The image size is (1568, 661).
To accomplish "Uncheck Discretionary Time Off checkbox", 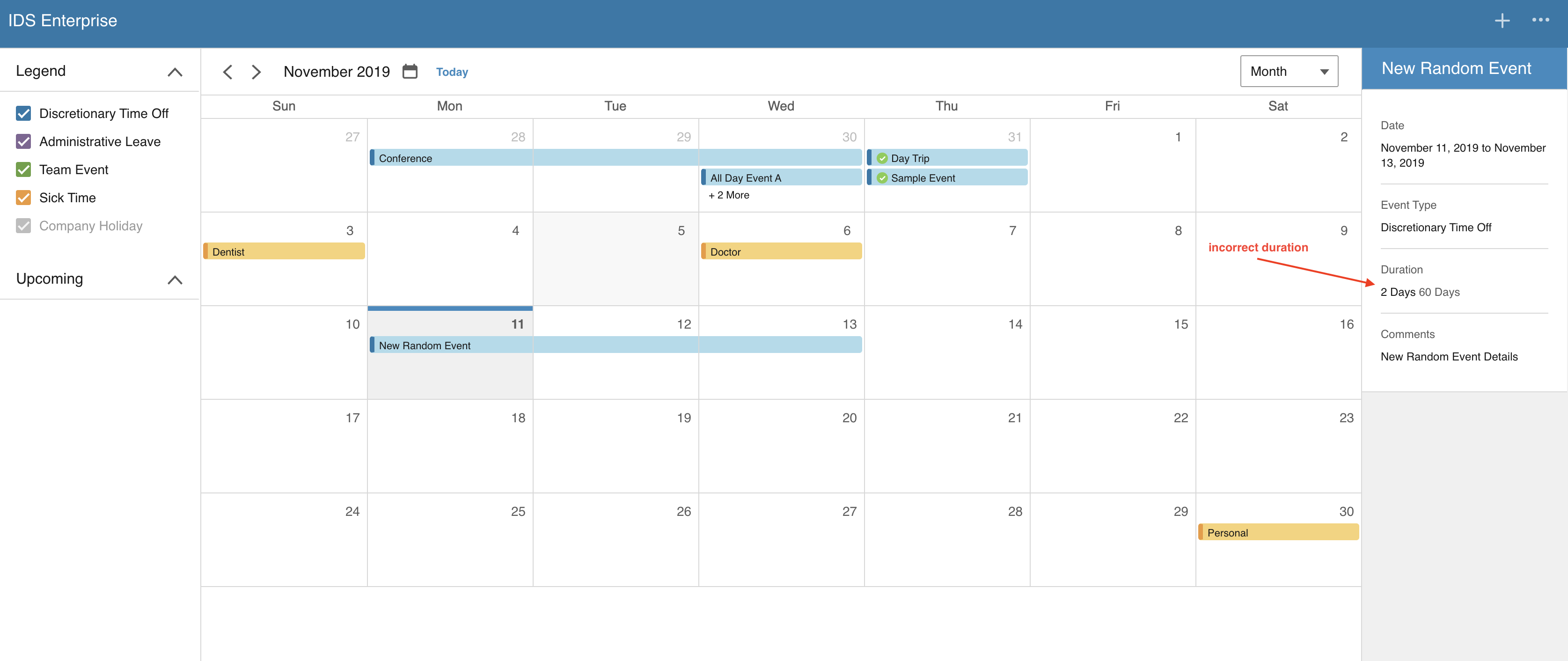I will coord(23,113).
